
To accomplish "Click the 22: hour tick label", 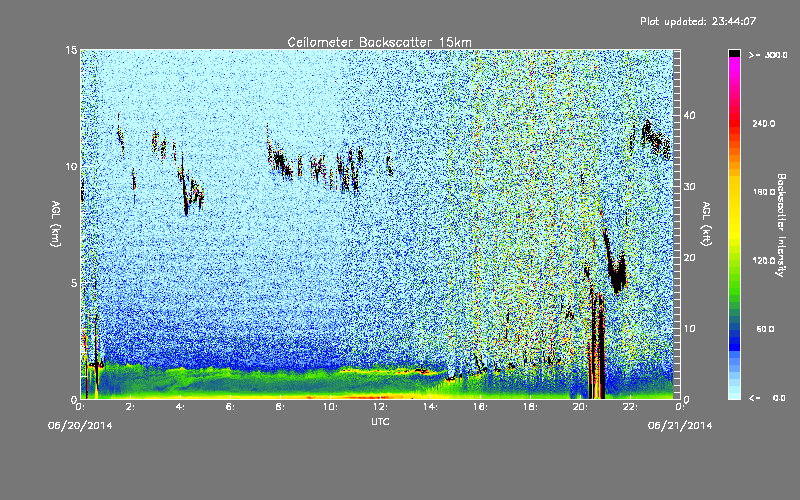I will (x=630, y=407).
